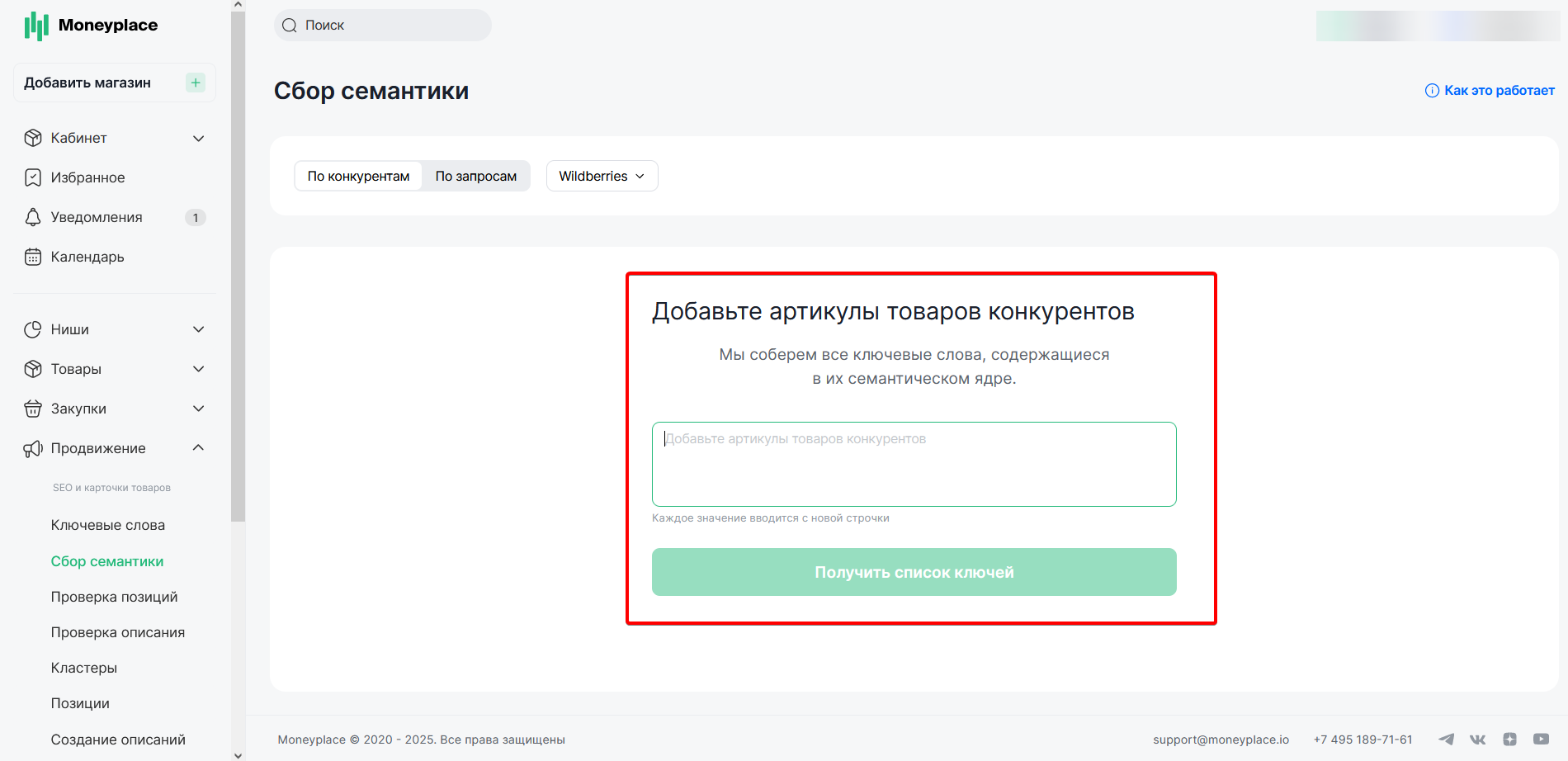Open Кластеры menu item
The image size is (1568, 761).
(x=84, y=668)
